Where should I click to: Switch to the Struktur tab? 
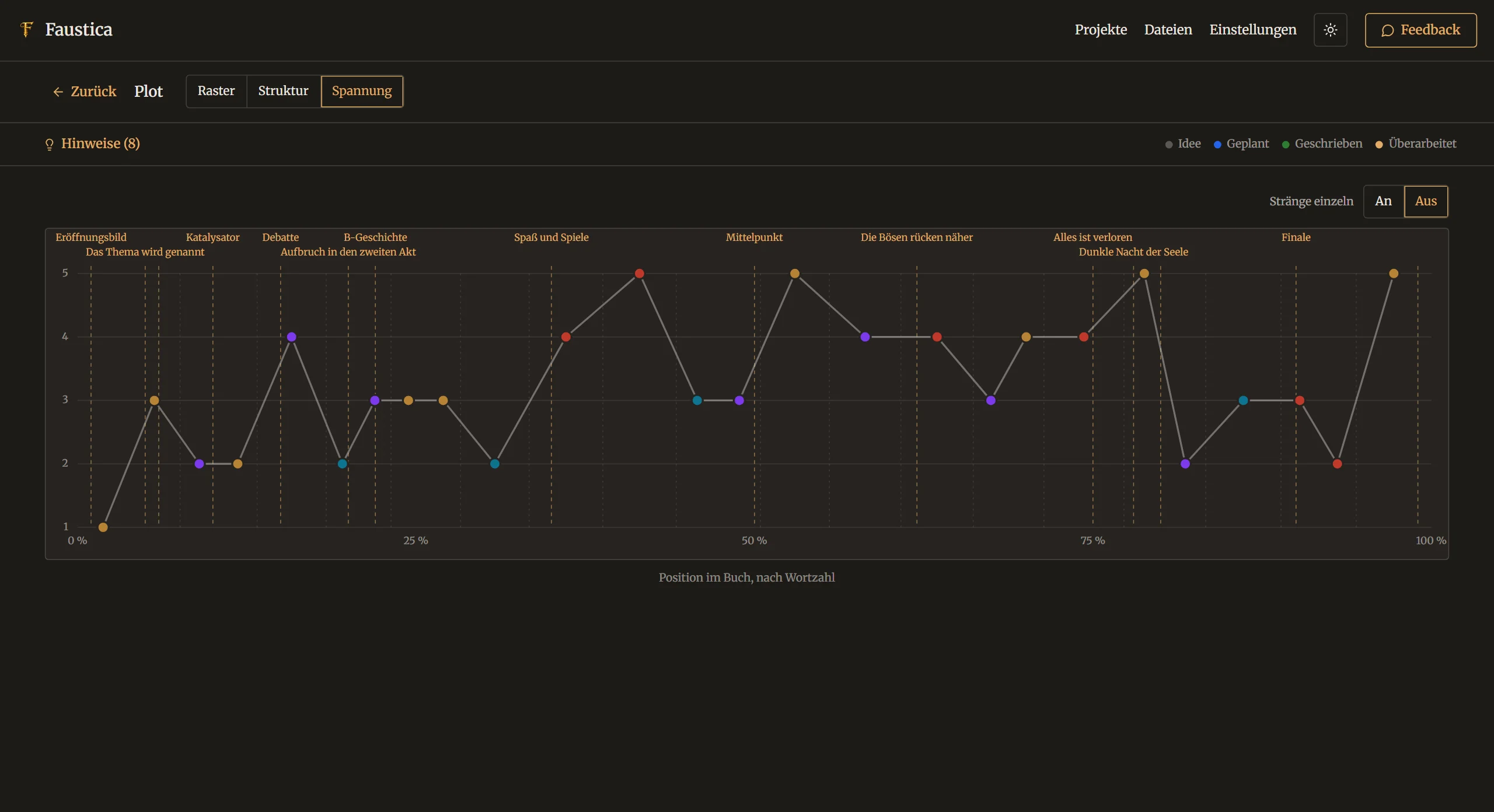(283, 91)
